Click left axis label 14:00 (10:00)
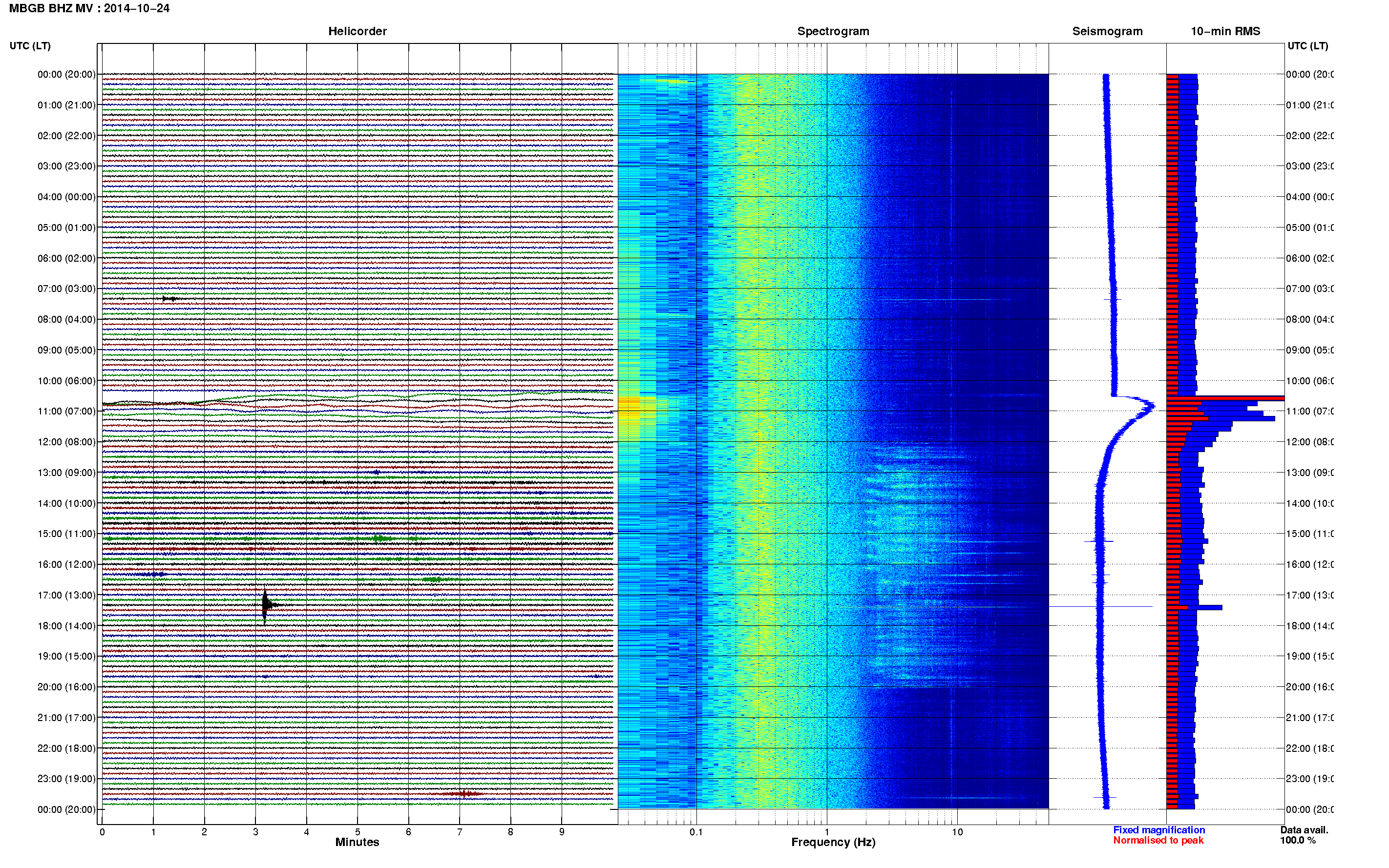 (66, 503)
